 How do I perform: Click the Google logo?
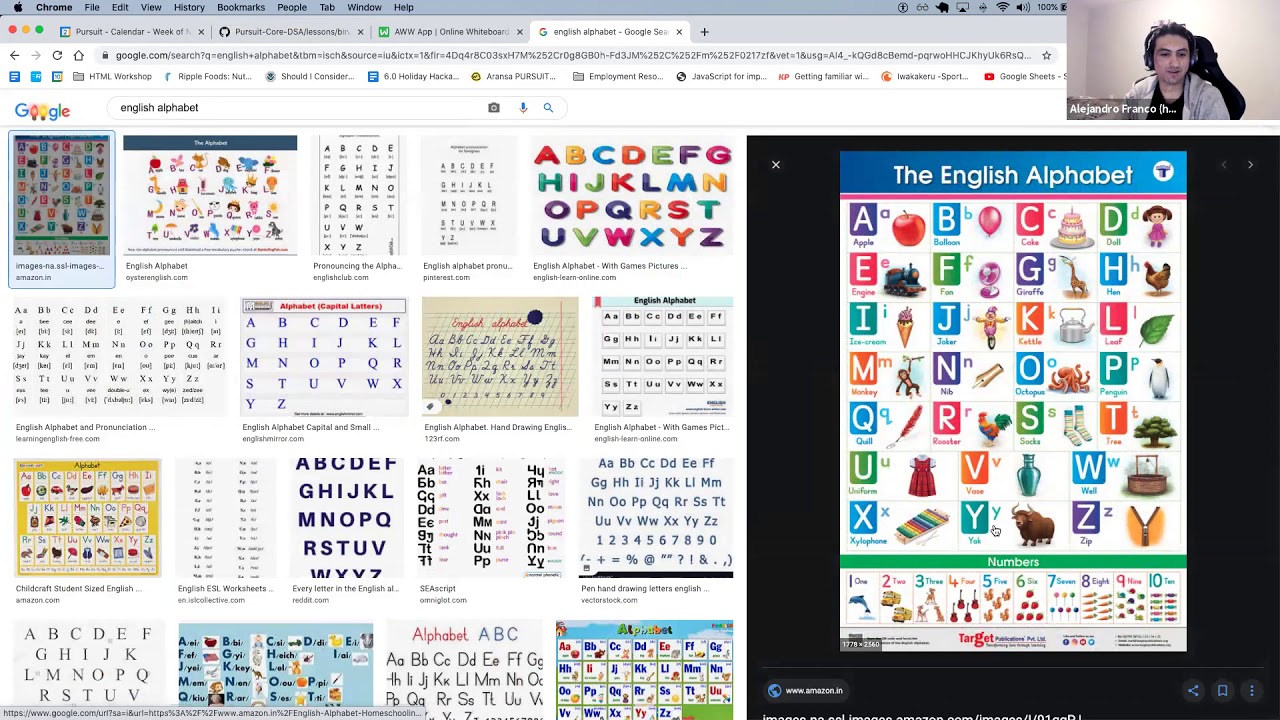click(x=42, y=111)
